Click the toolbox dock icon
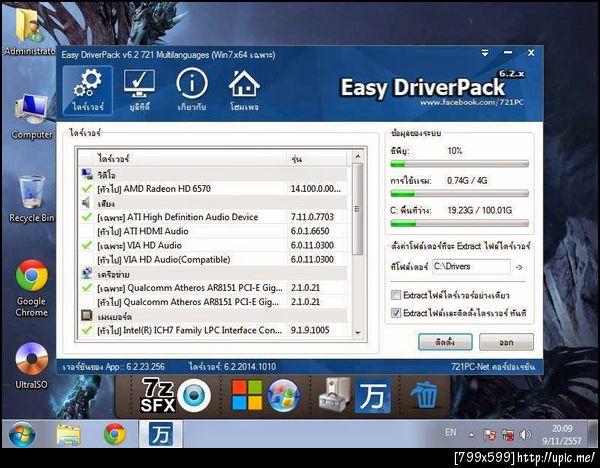600x468 pixels. (335, 395)
